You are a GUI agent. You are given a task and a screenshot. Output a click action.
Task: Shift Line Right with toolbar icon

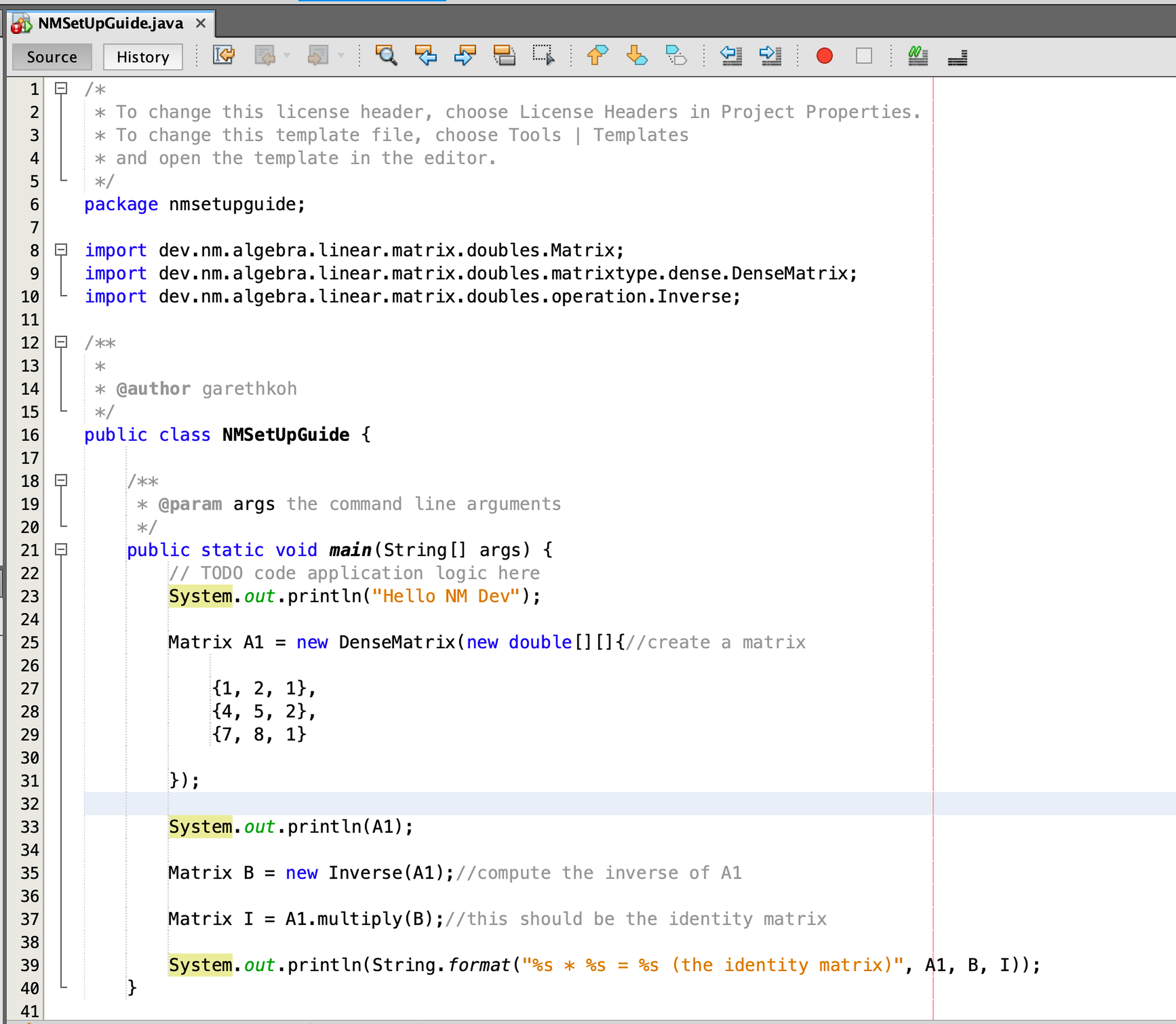pyautogui.click(x=770, y=55)
